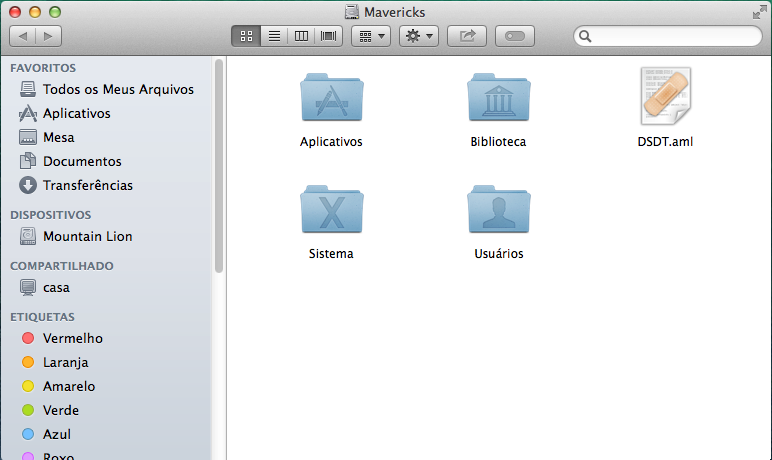The width and height of the screenshot is (772, 460).
Task: Click the Edit Tags toolbar button
Action: [x=514, y=36]
